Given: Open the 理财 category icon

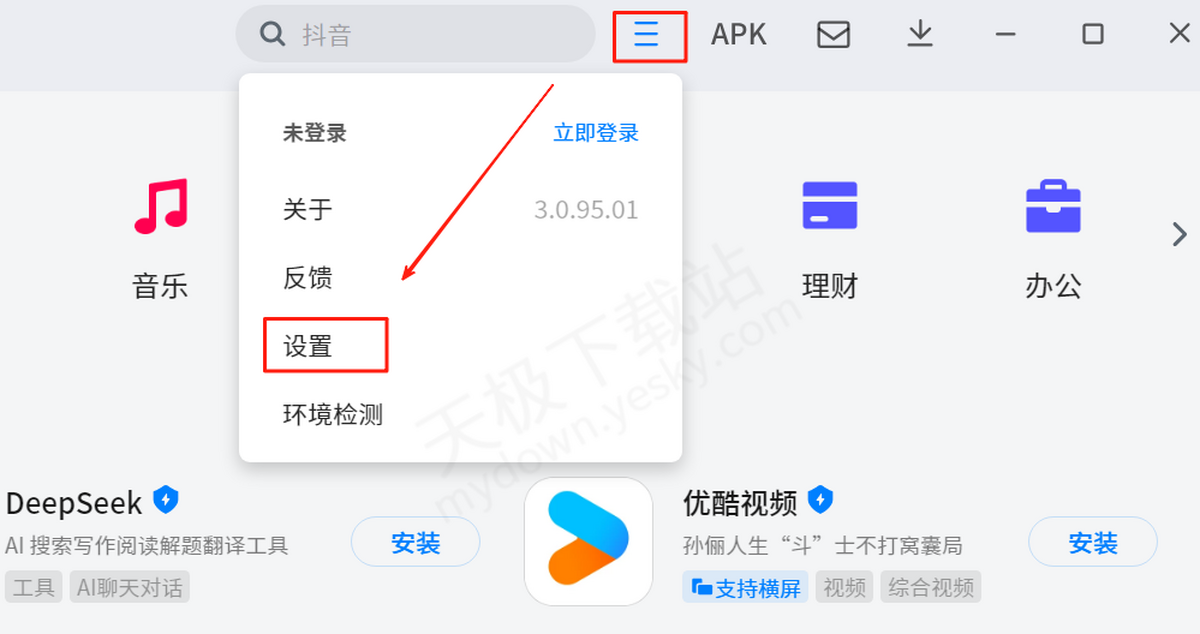Looking at the screenshot, I should 830,205.
